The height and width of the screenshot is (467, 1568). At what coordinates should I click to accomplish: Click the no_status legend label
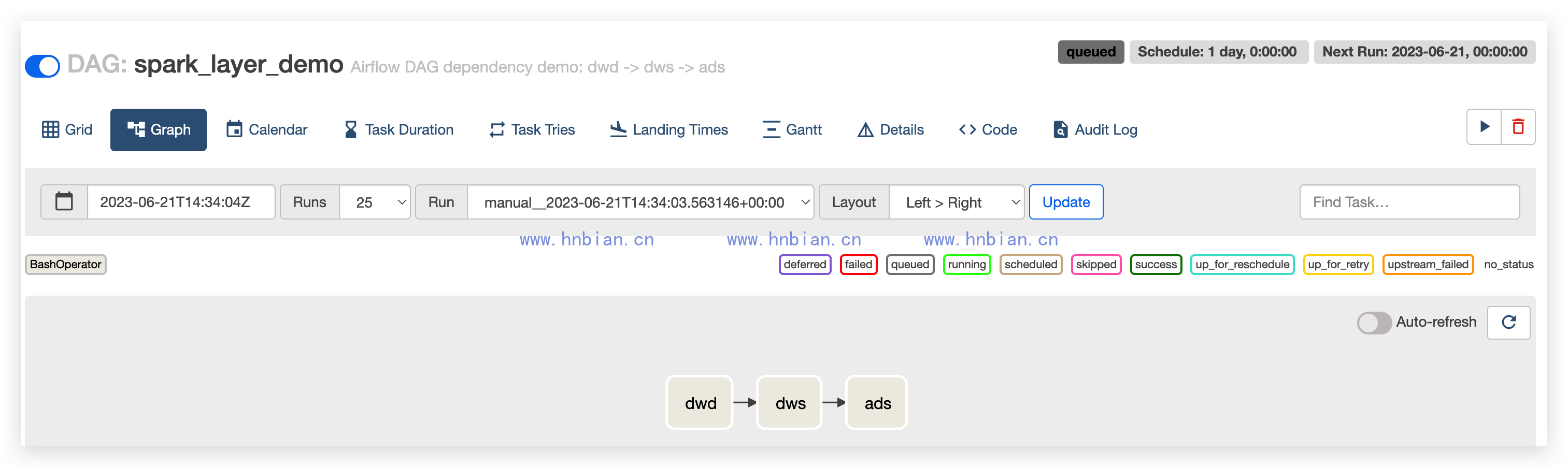tap(1508, 265)
